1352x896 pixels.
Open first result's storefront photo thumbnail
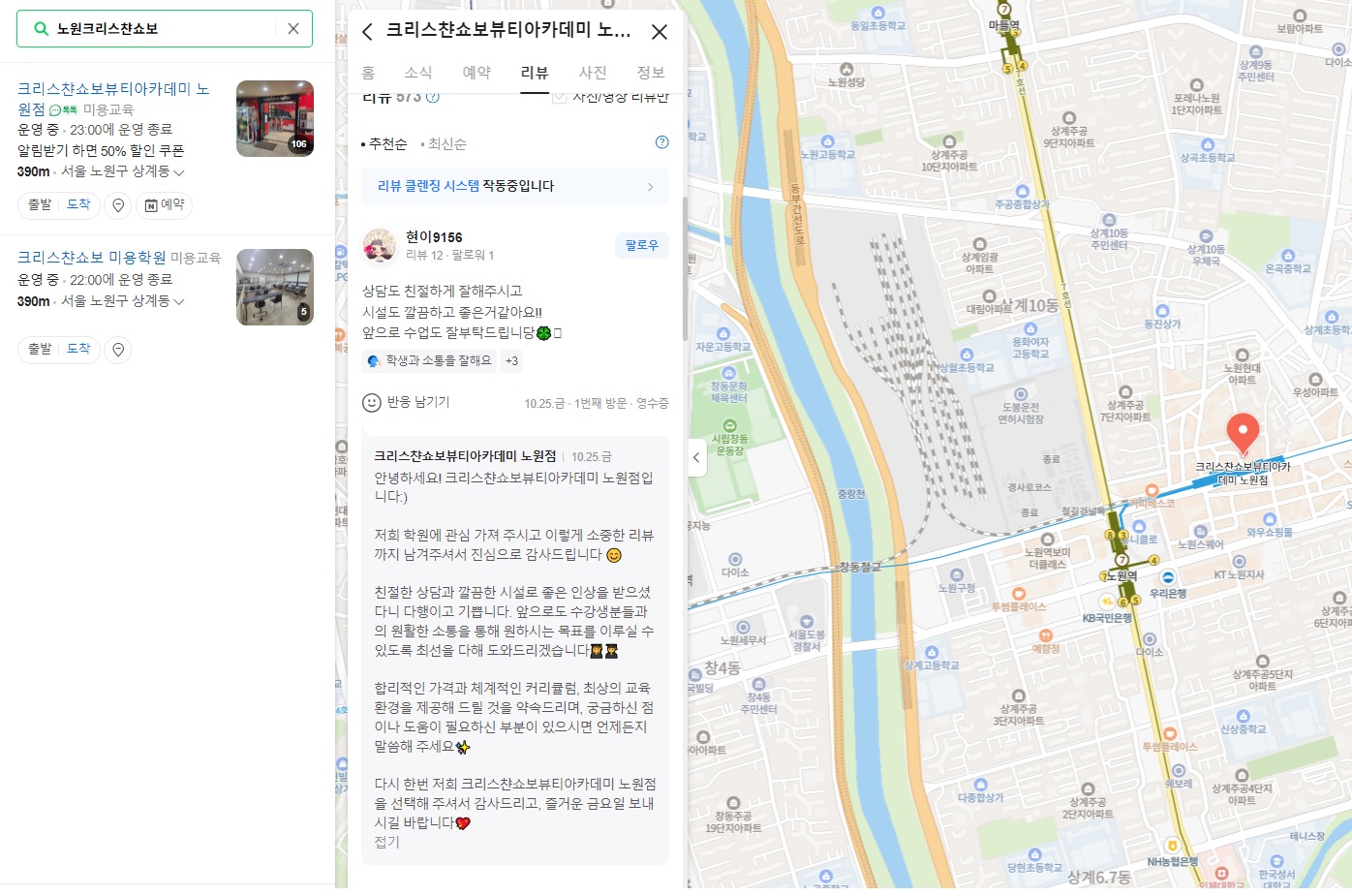tap(275, 118)
